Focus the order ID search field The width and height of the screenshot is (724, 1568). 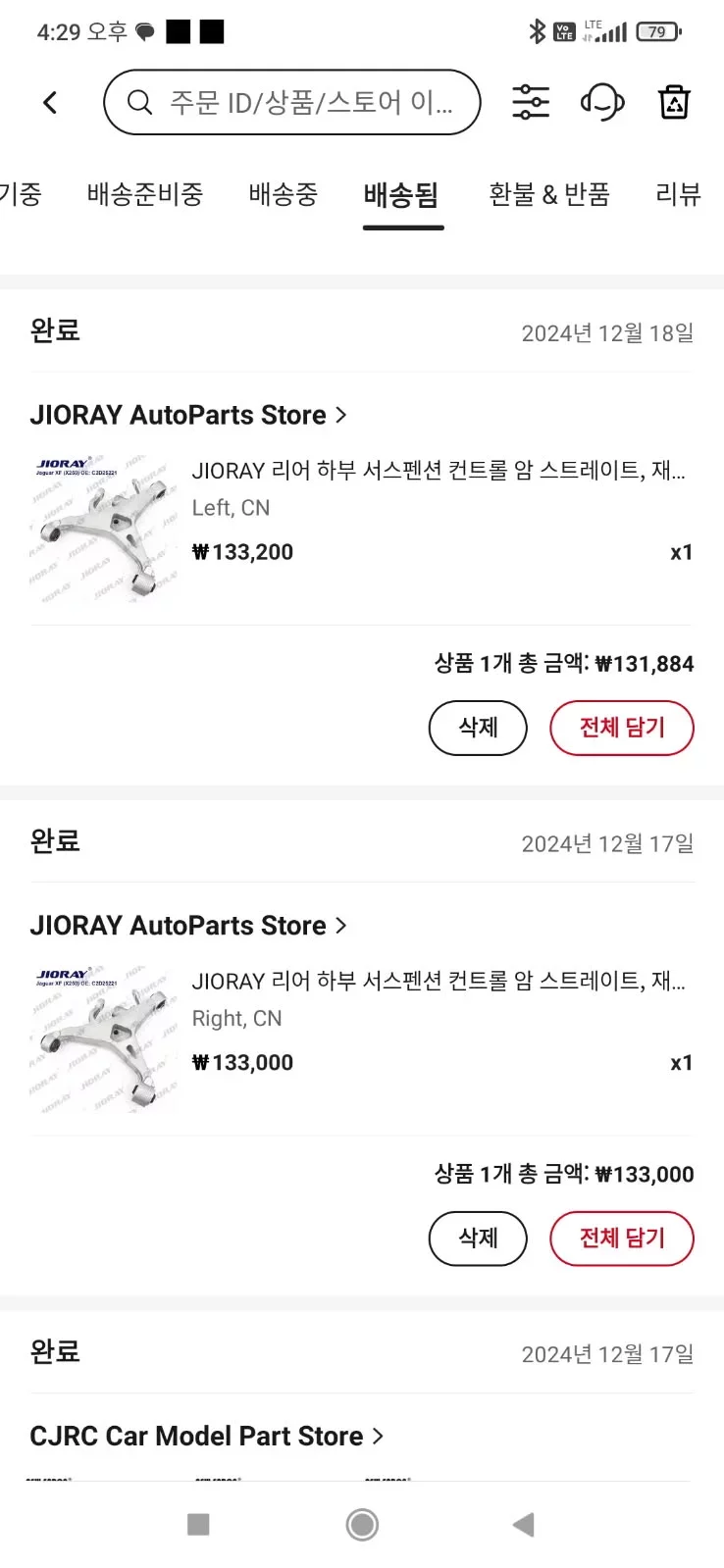tap(310, 102)
